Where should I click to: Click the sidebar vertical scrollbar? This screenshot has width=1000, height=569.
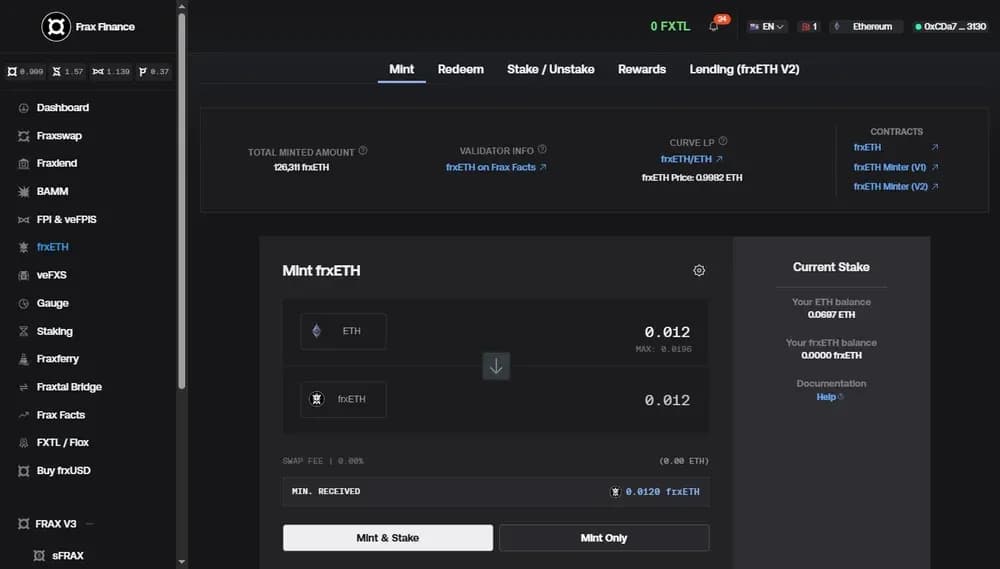(x=182, y=200)
